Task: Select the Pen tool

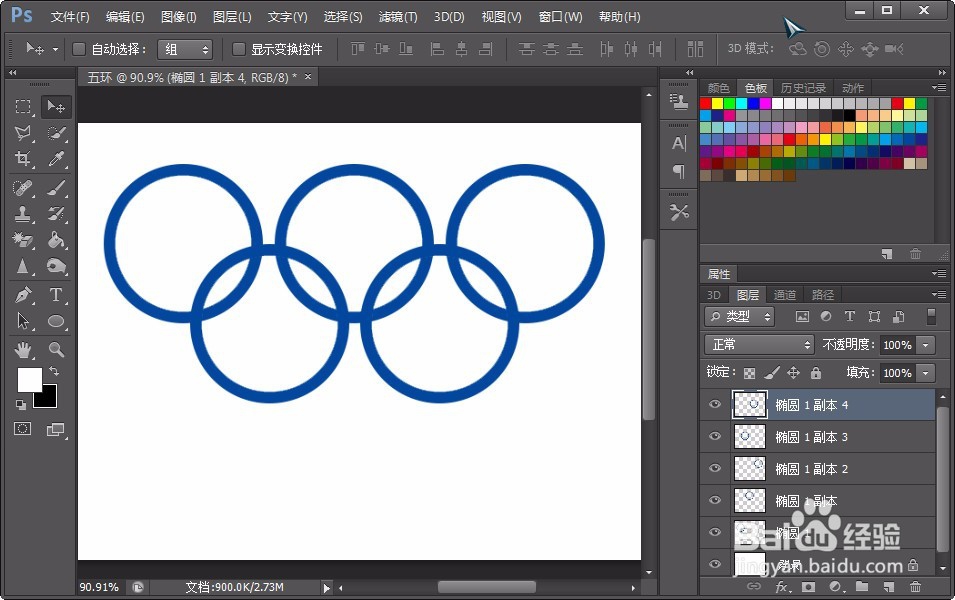Action: [x=23, y=295]
